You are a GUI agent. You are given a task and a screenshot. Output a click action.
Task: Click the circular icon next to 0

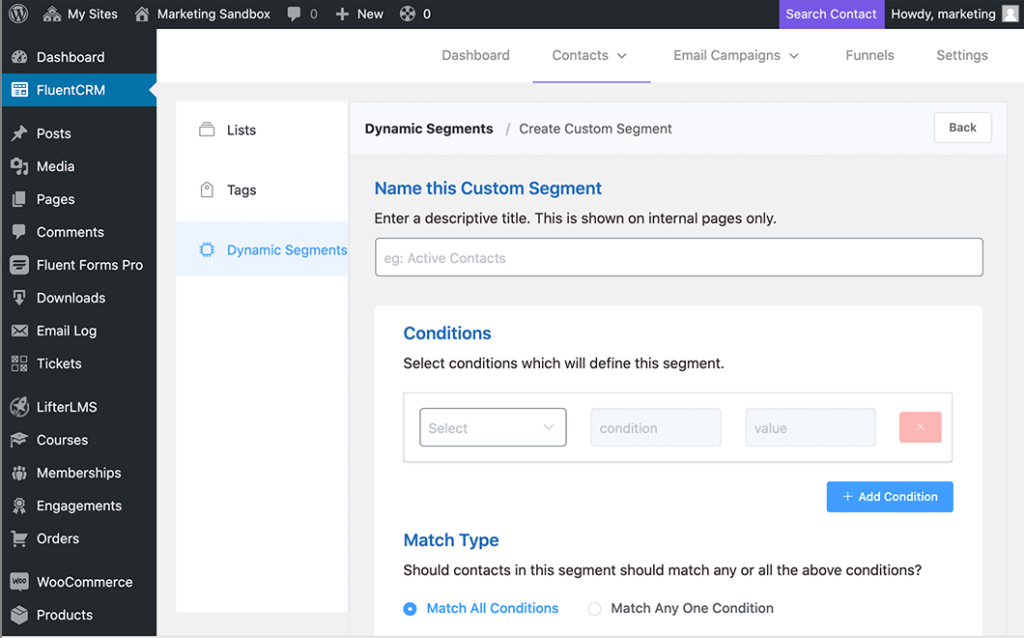(408, 14)
